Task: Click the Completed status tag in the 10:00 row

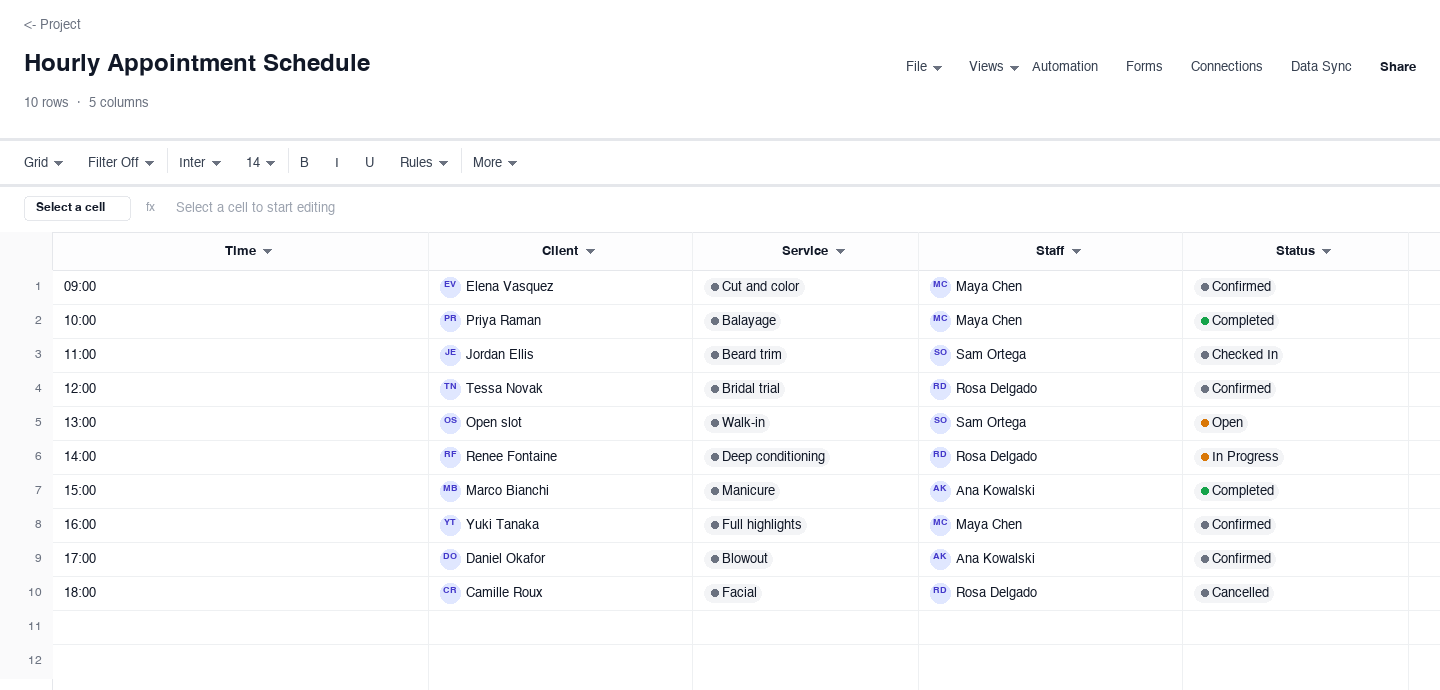Action: 1236,321
